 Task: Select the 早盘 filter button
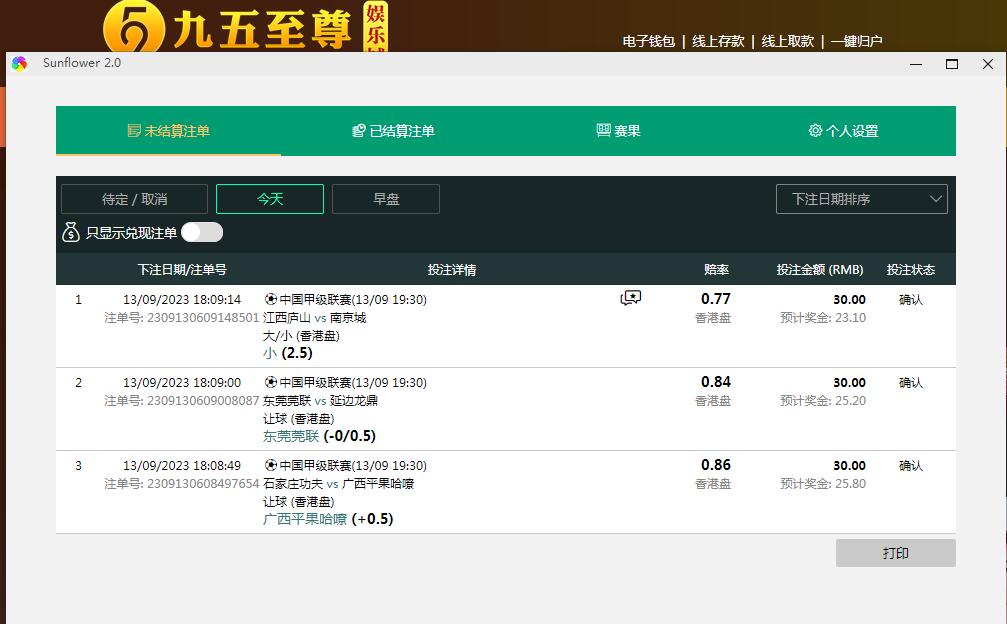386,199
